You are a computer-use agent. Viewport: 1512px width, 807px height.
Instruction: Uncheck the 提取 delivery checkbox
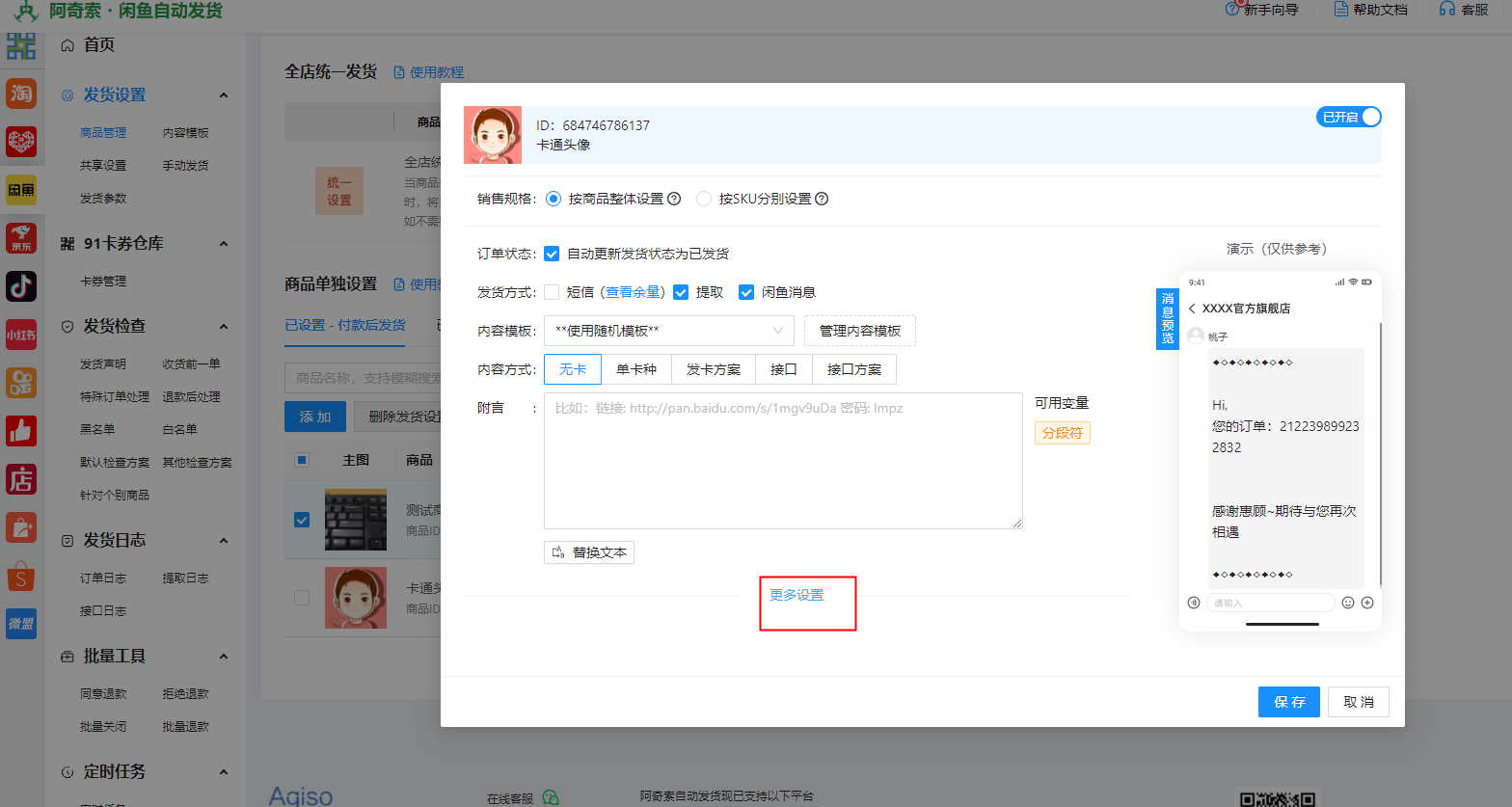681,292
